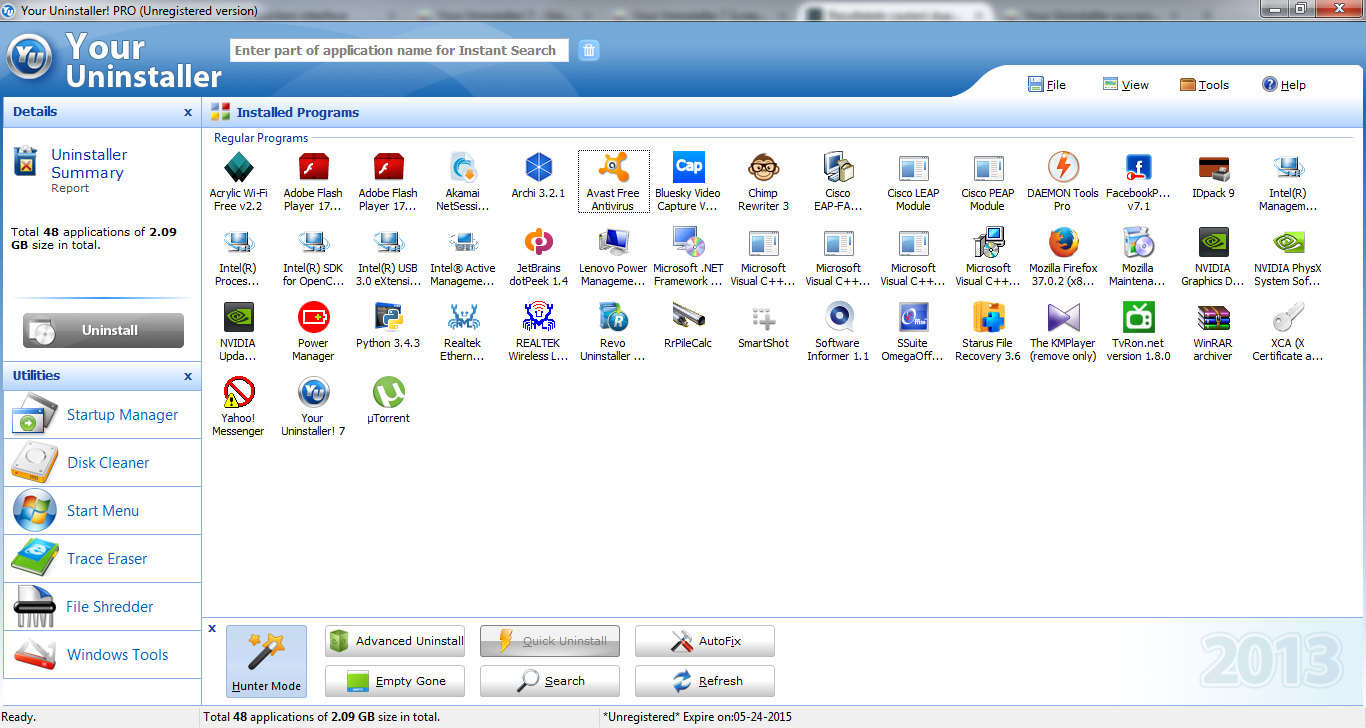Click the Search button in bottom toolbar
Image resolution: width=1366 pixels, height=728 pixels.
(x=550, y=681)
